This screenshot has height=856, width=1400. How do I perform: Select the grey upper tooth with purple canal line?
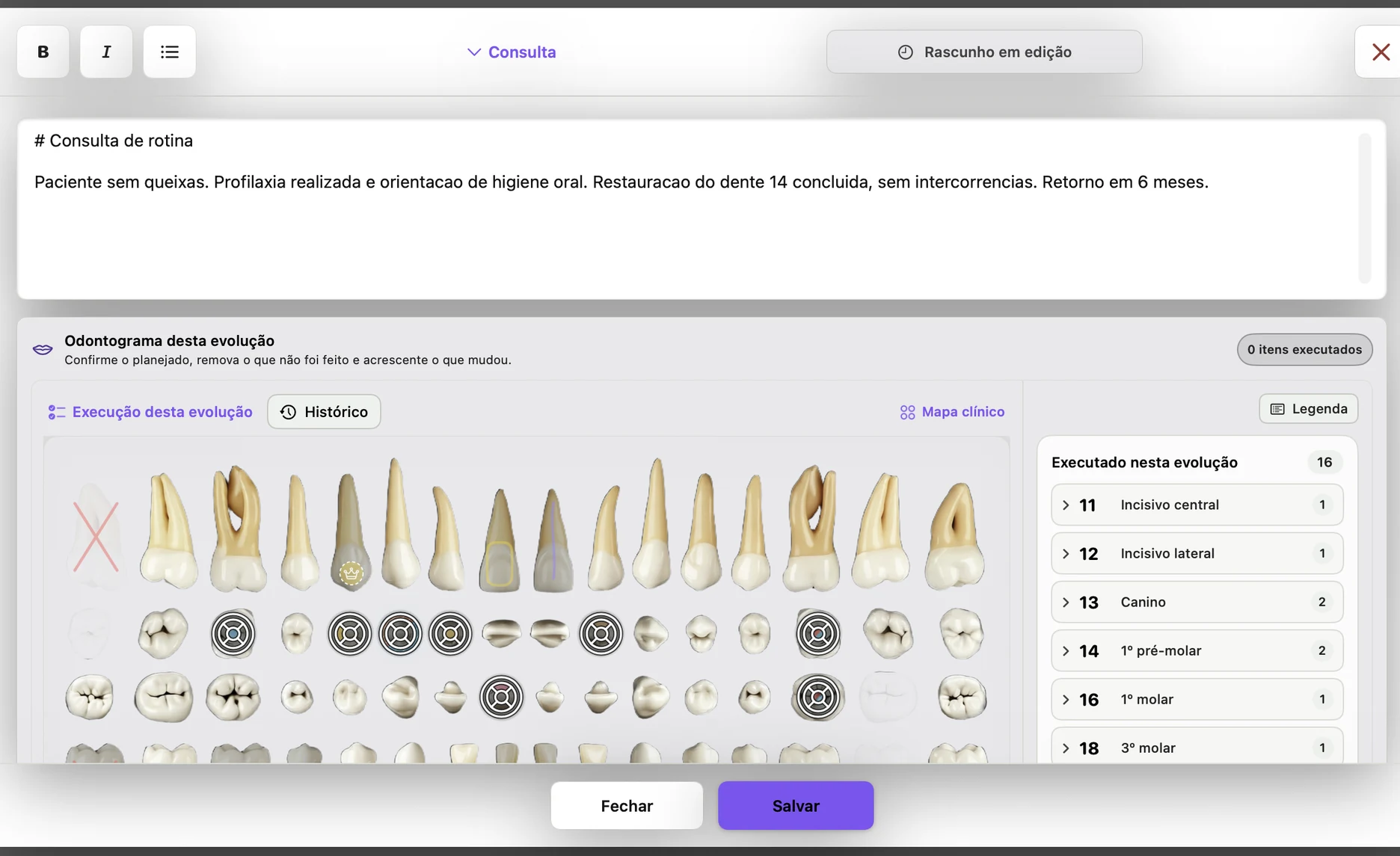(x=553, y=540)
